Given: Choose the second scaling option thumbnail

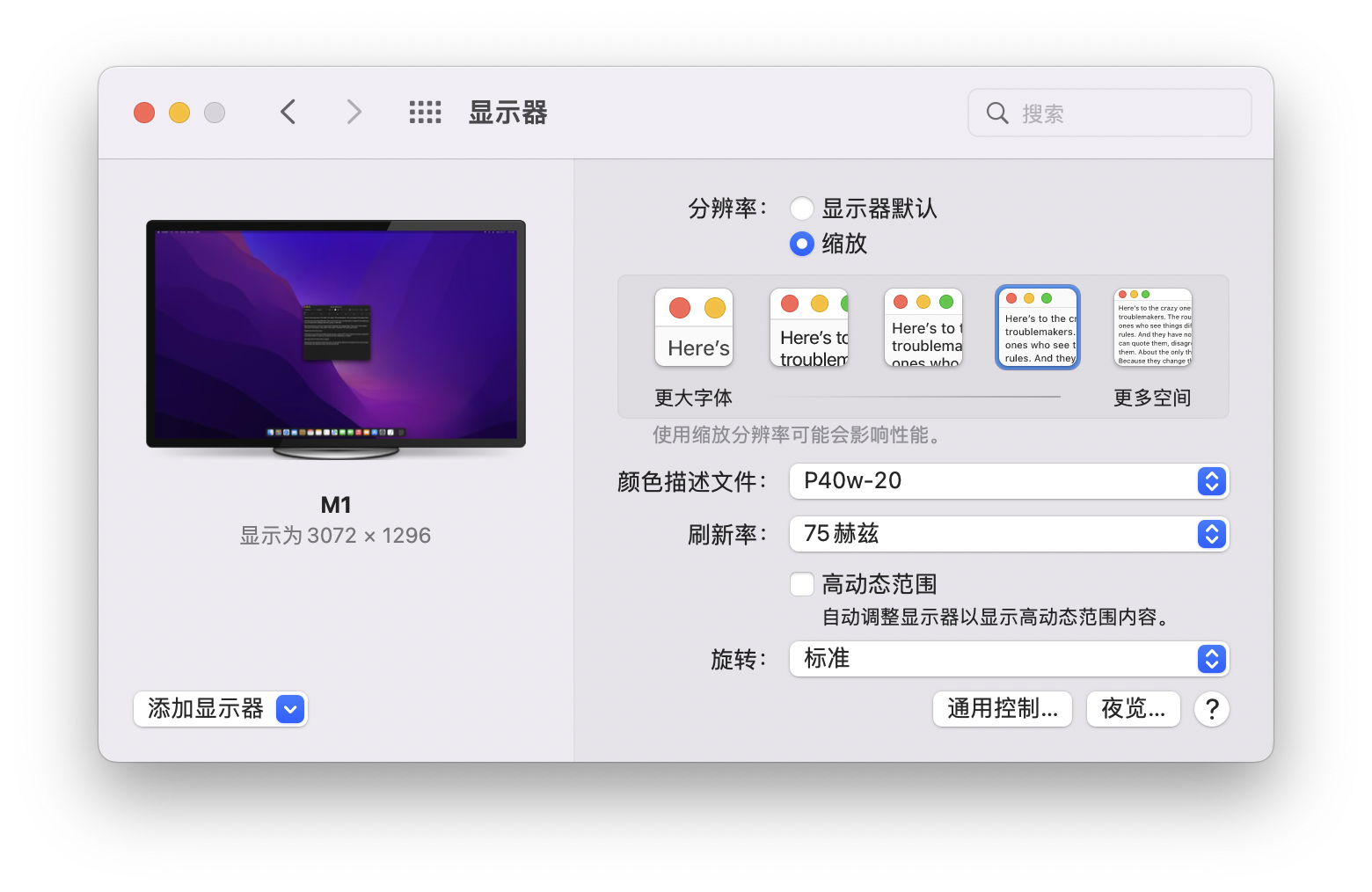Looking at the screenshot, I should (x=809, y=327).
